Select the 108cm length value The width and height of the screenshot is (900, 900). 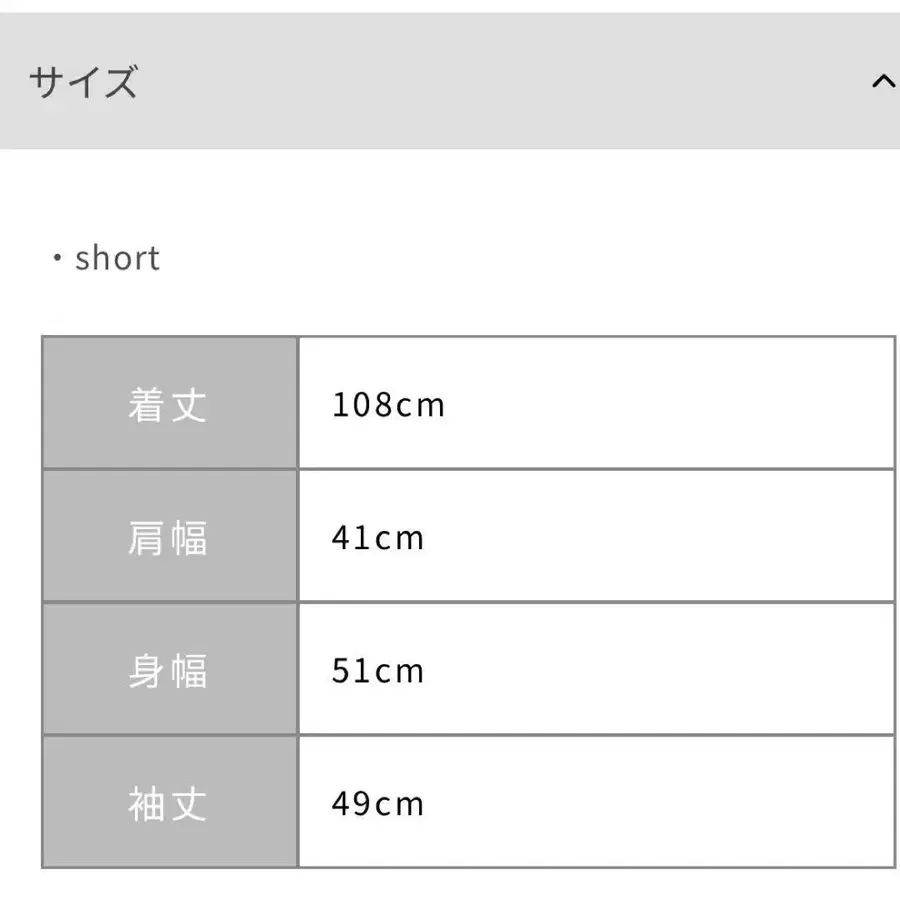(x=388, y=405)
